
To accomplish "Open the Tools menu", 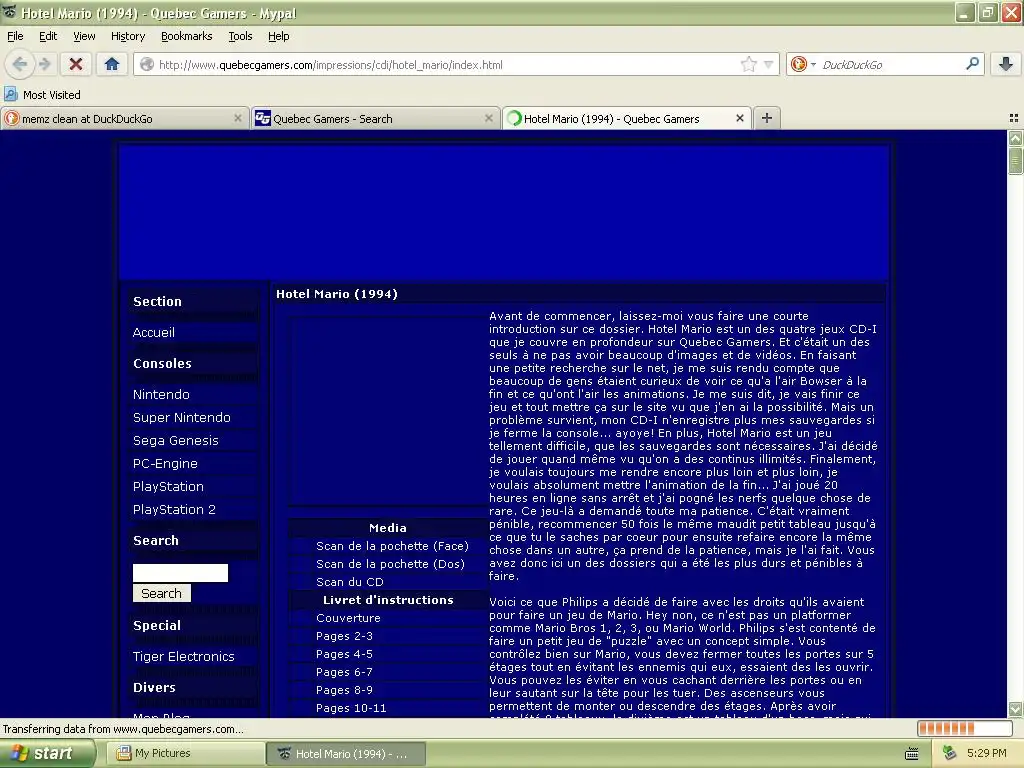I will 240,36.
